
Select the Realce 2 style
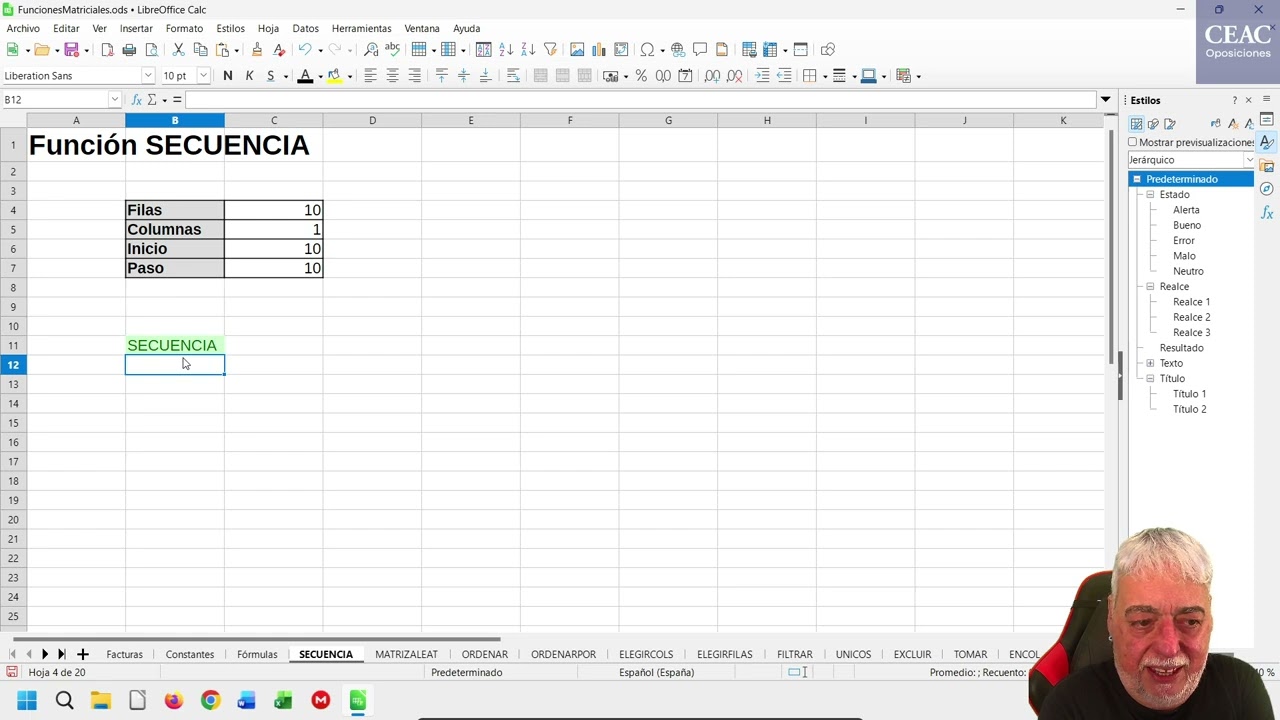(x=1191, y=317)
